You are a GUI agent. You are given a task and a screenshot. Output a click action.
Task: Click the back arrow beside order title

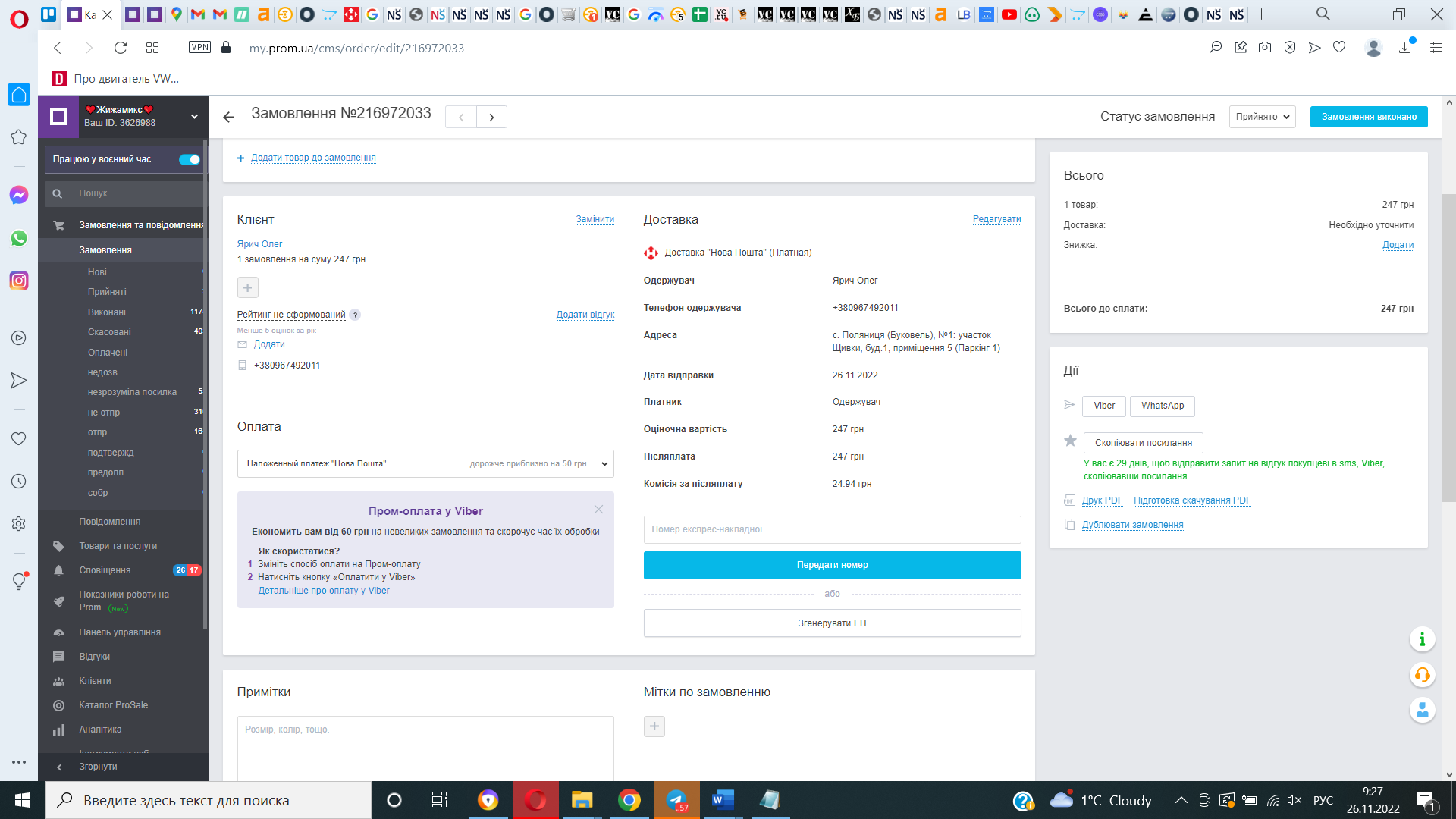tap(229, 117)
